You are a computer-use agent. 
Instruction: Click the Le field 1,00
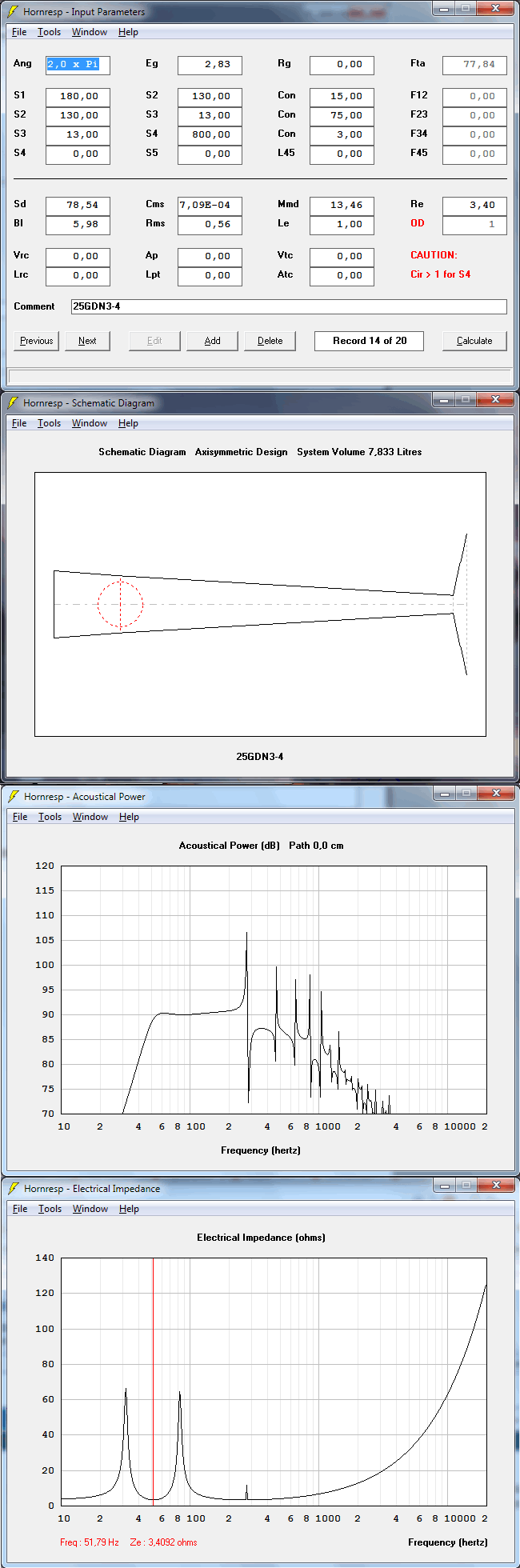click(x=342, y=225)
